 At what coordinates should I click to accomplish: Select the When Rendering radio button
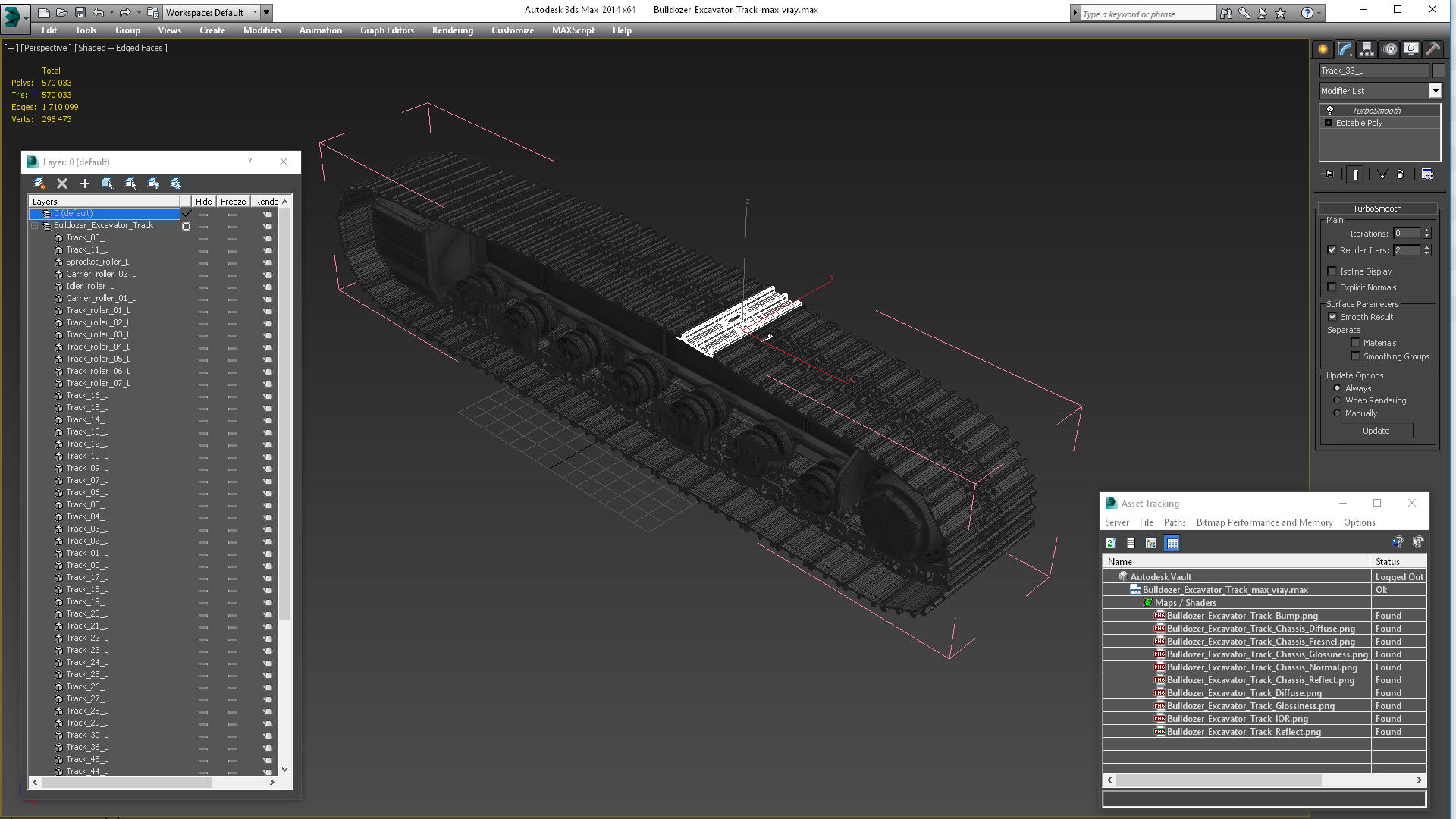(1337, 400)
